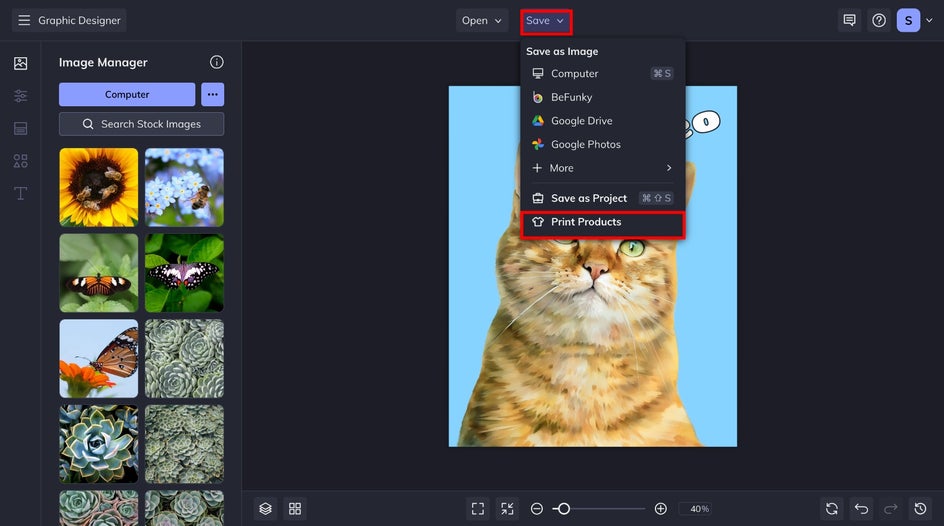Save image to Google Photos
The height and width of the screenshot is (526, 944).
pyautogui.click(x=602, y=144)
